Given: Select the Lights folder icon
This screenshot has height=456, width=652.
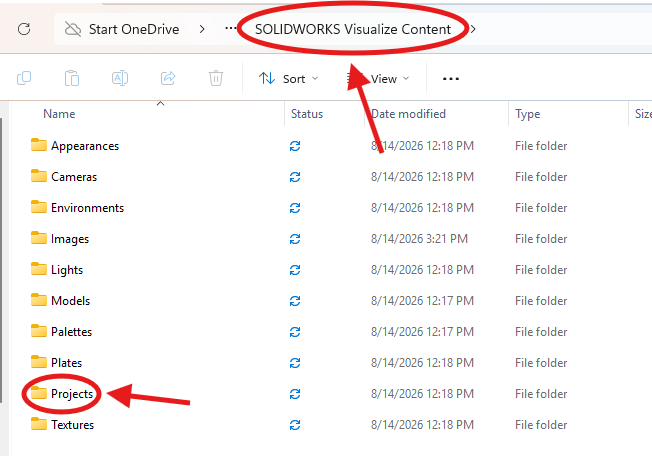Looking at the screenshot, I should (39, 269).
